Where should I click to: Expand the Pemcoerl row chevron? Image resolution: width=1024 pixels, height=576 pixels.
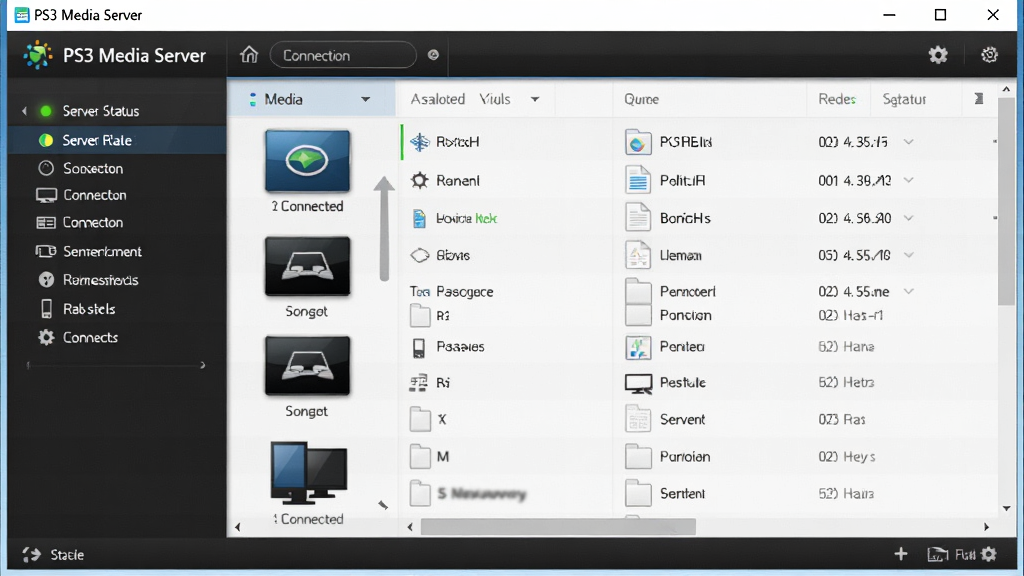click(908, 291)
